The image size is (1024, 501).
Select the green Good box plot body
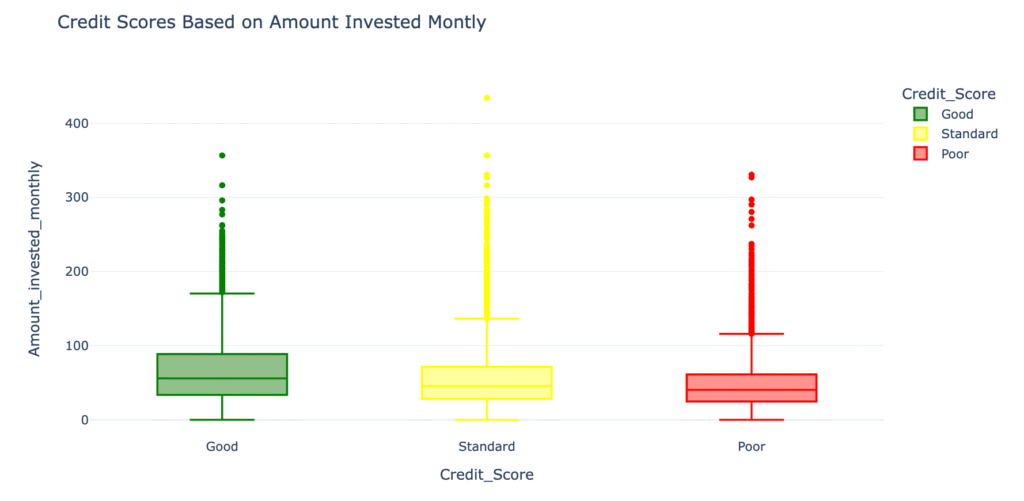tap(222, 374)
